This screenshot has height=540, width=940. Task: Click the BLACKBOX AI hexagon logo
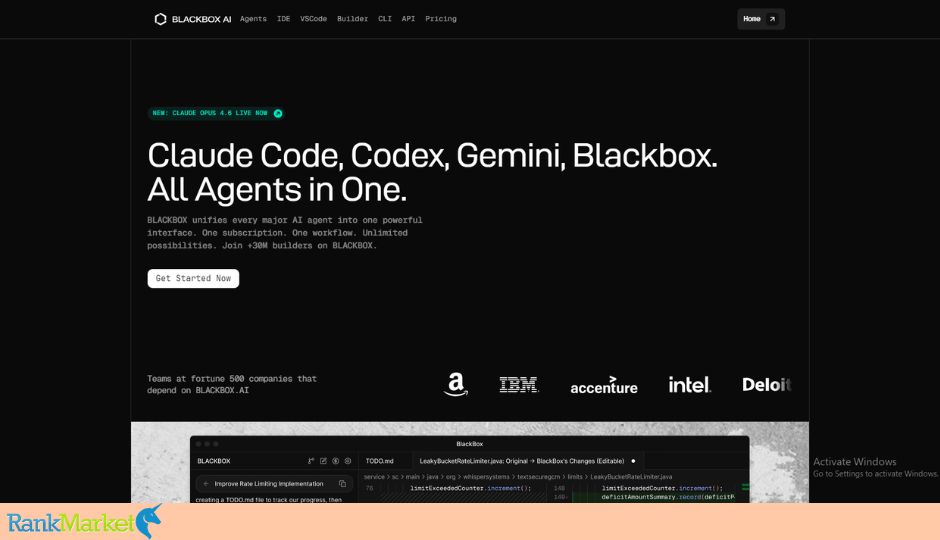tap(160, 19)
